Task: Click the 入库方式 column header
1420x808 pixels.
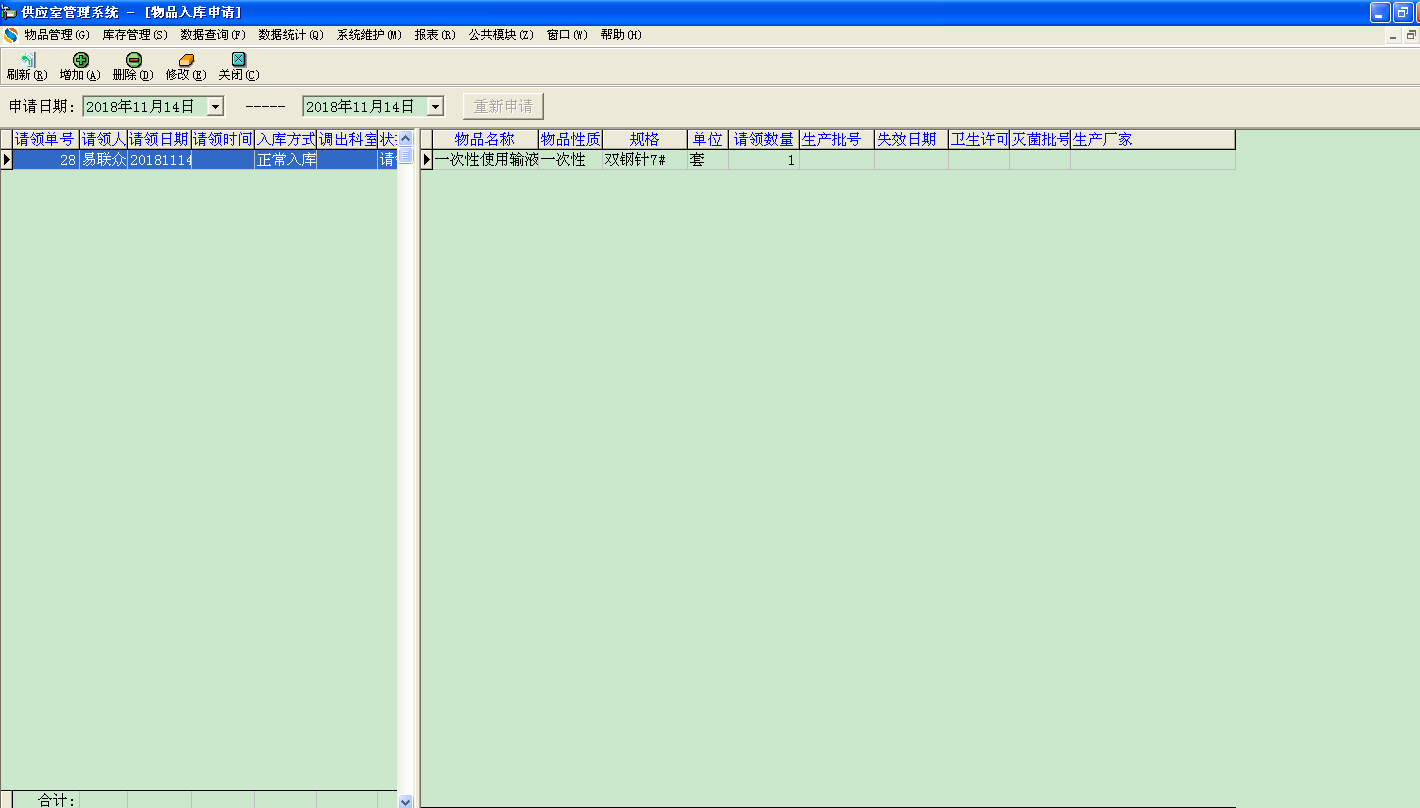Action: coord(286,139)
